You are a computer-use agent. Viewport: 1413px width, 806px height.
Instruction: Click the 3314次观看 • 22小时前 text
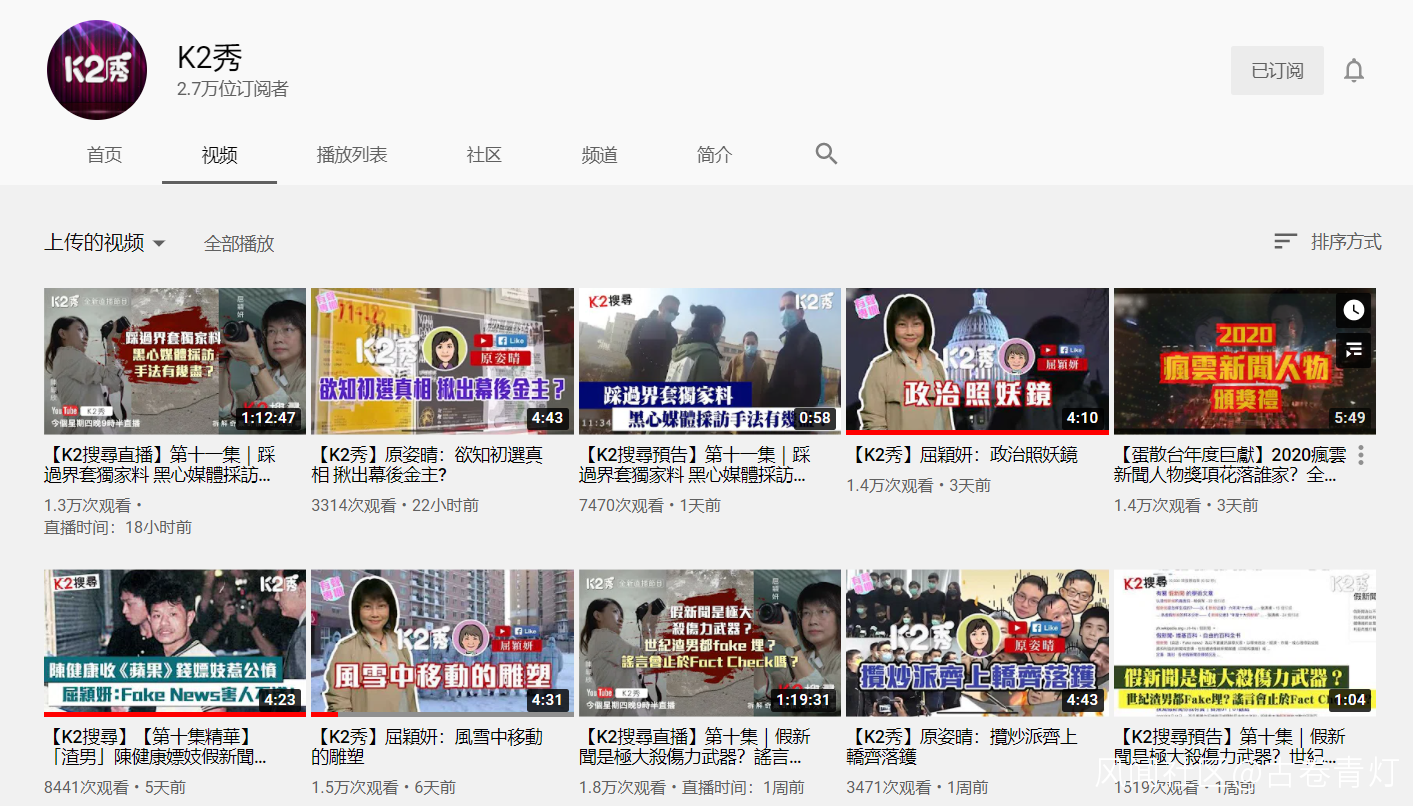(395, 505)
